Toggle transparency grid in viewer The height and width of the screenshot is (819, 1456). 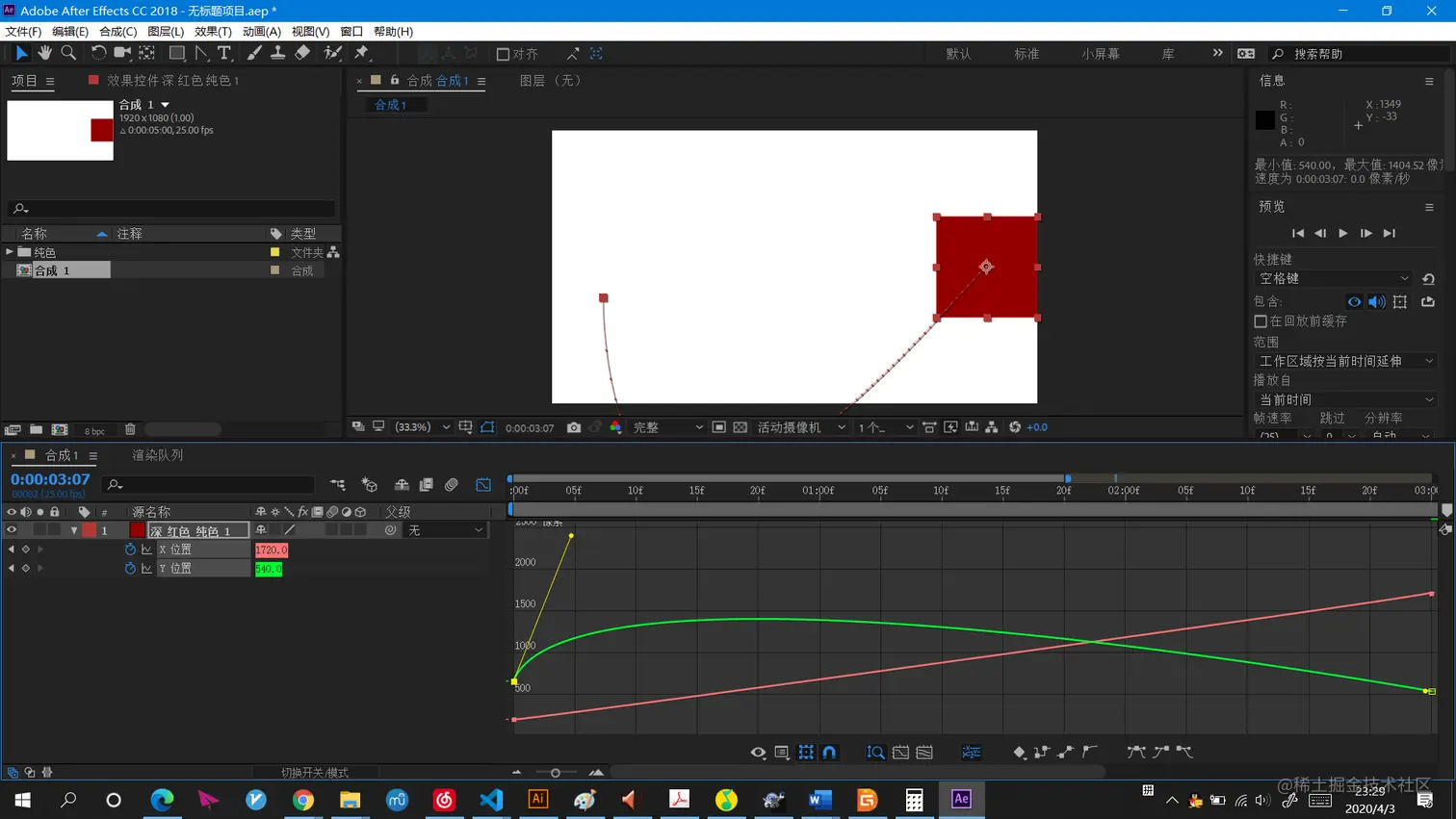741,427
